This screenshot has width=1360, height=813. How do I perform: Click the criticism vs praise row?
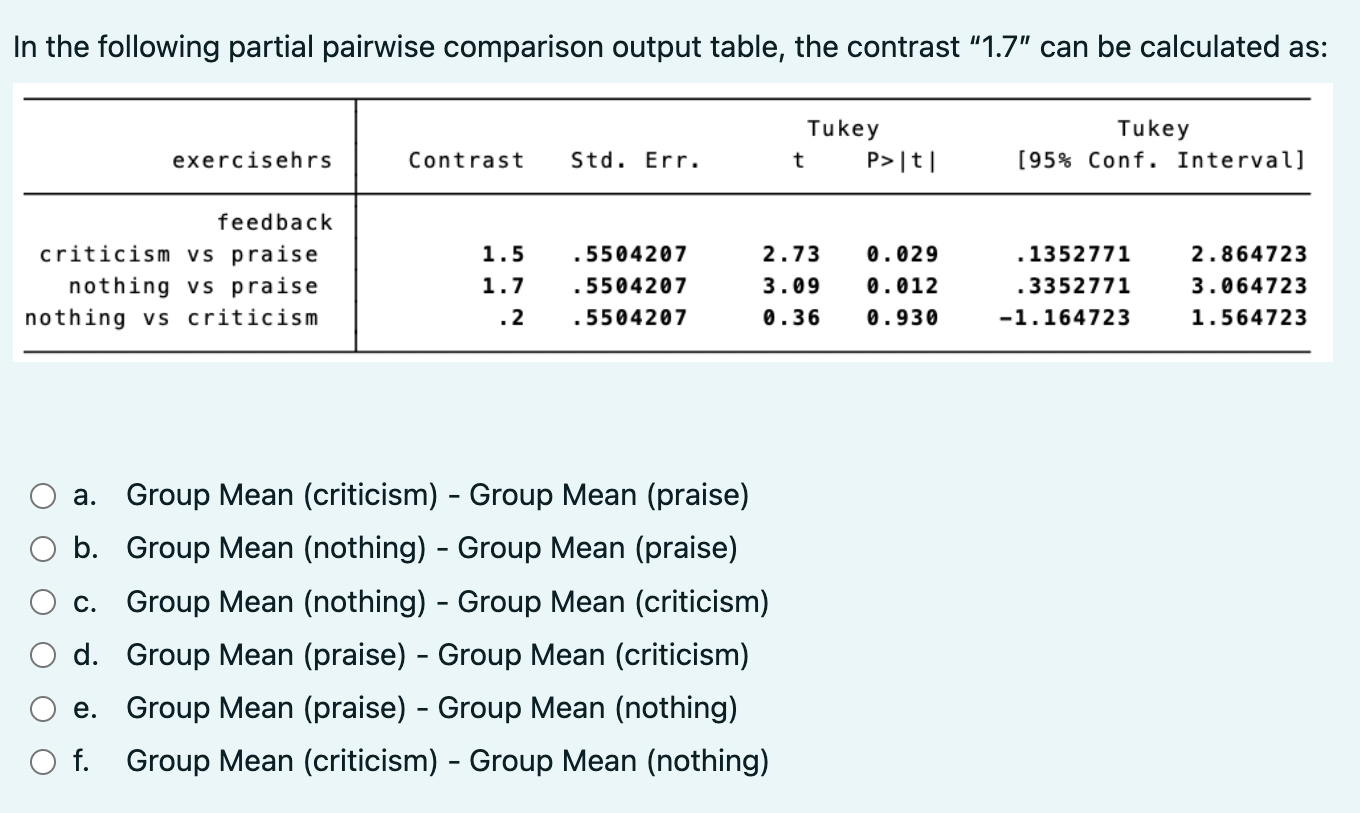click(x=178, y=254)
